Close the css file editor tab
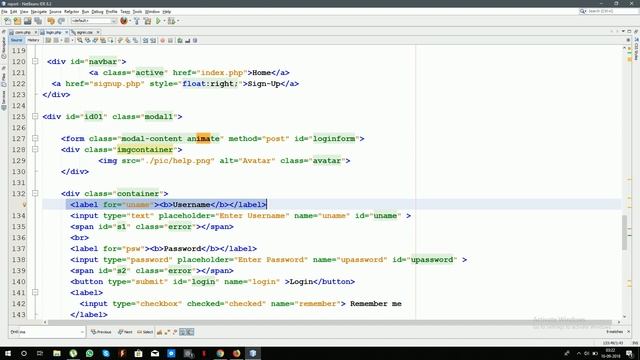The image size is (640, 360). pos(98,32)
